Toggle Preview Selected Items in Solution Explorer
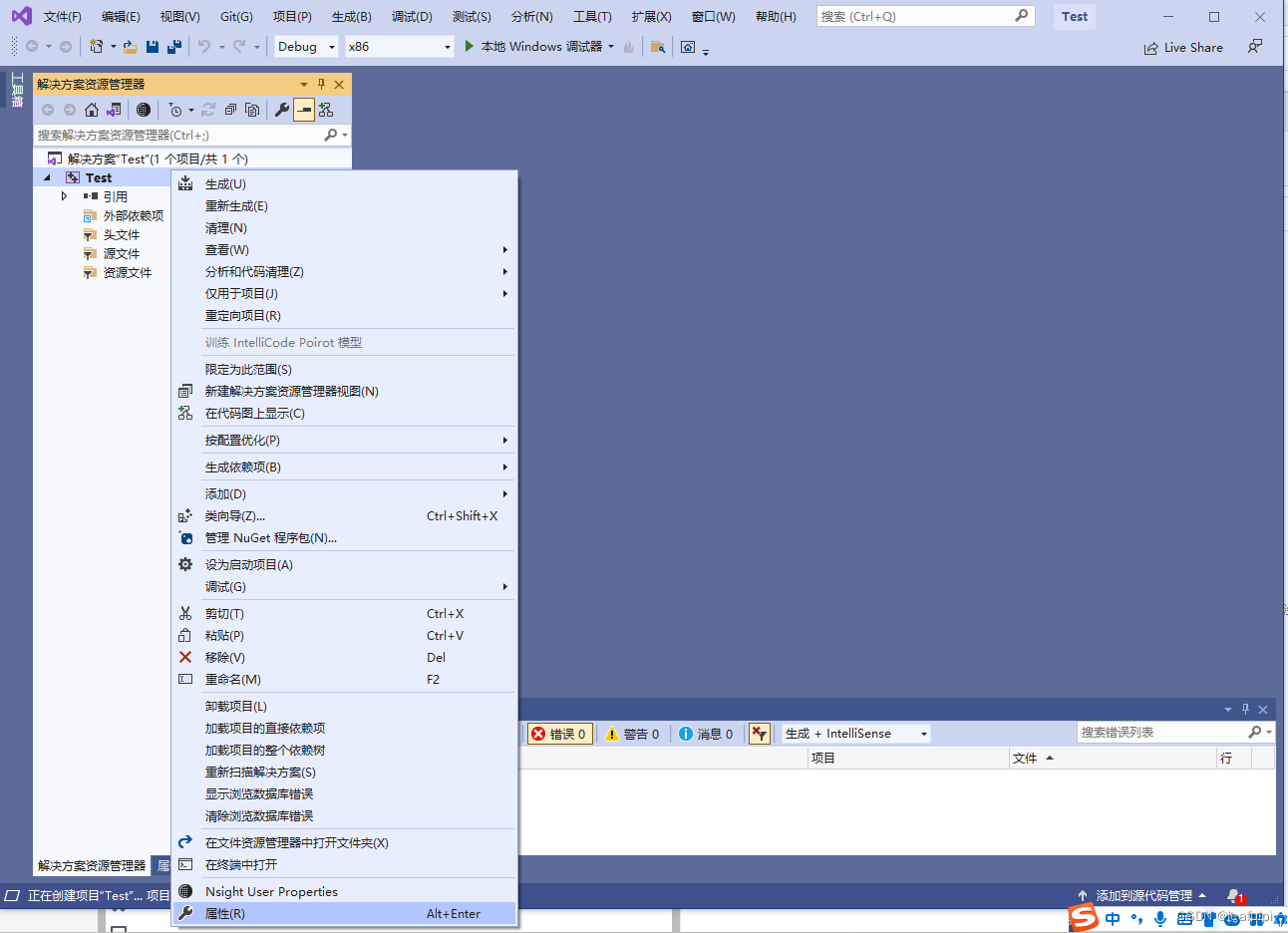 pos(304,109)
